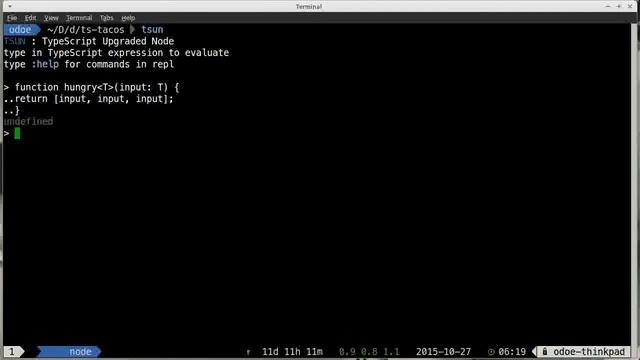Click the green cursor at the prompt
Image resolution: width=640 pixels, height=360 pixels.
point(17,133)
